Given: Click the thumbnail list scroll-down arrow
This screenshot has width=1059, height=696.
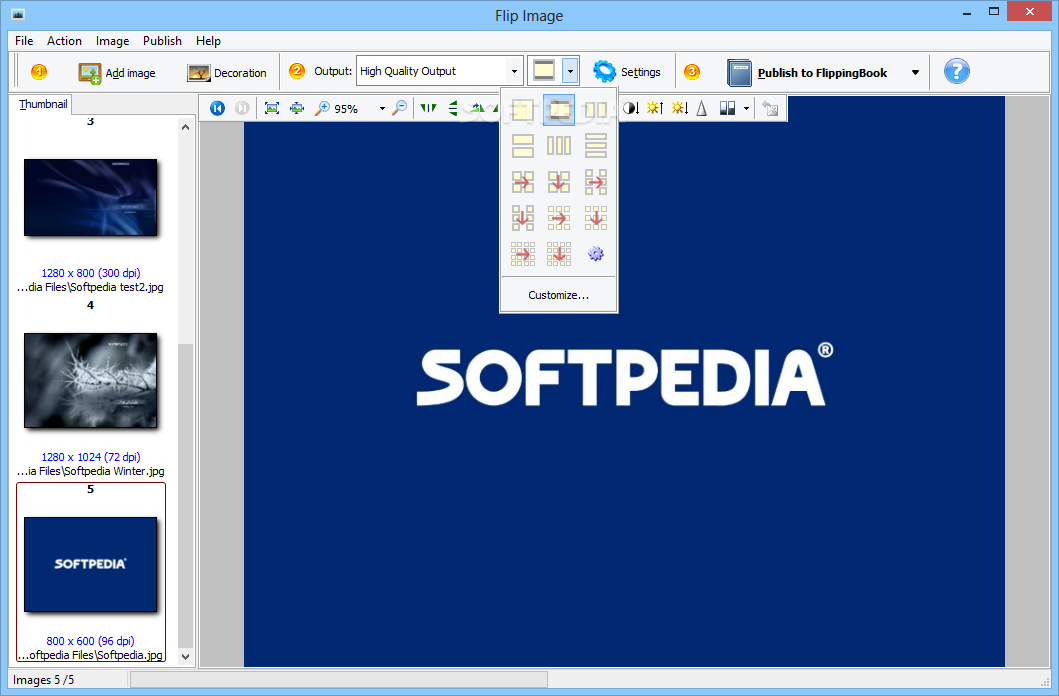Looking at the screenshot, I should click(x=186, y=656).
